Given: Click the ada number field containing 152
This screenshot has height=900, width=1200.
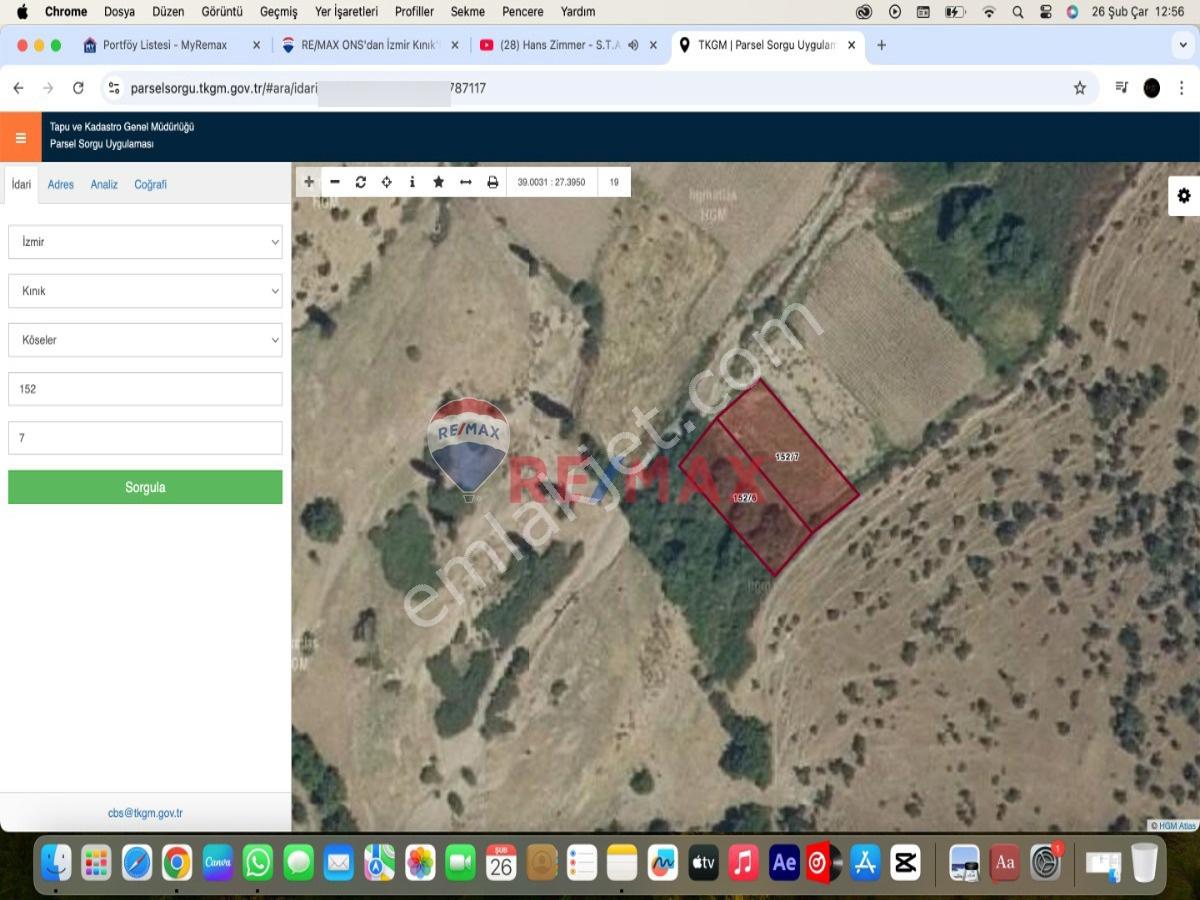Looking at the screenshot, I should [x=145, y=389].
